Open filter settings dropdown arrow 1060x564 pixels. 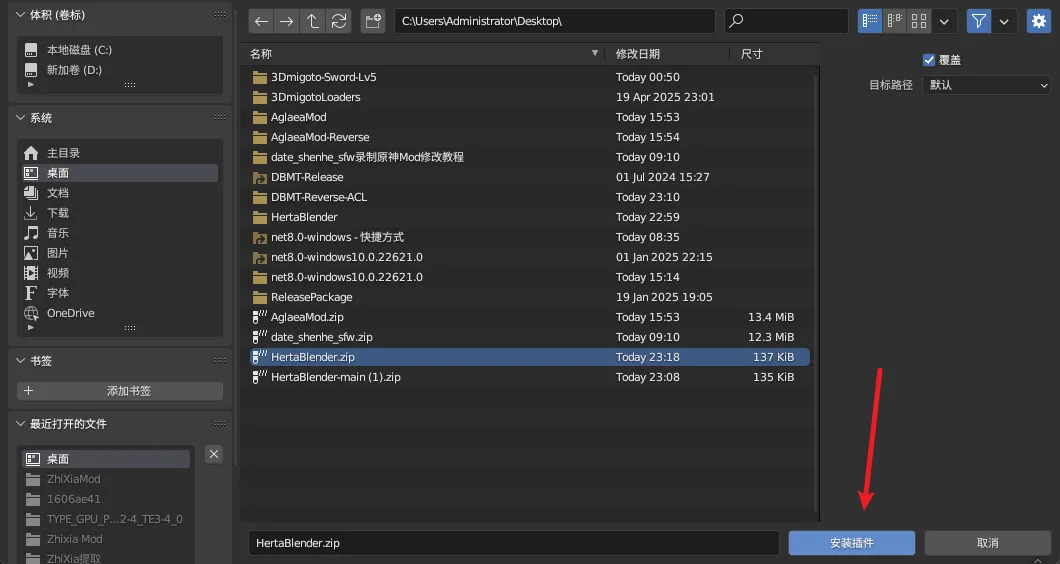coord(1005,21)
